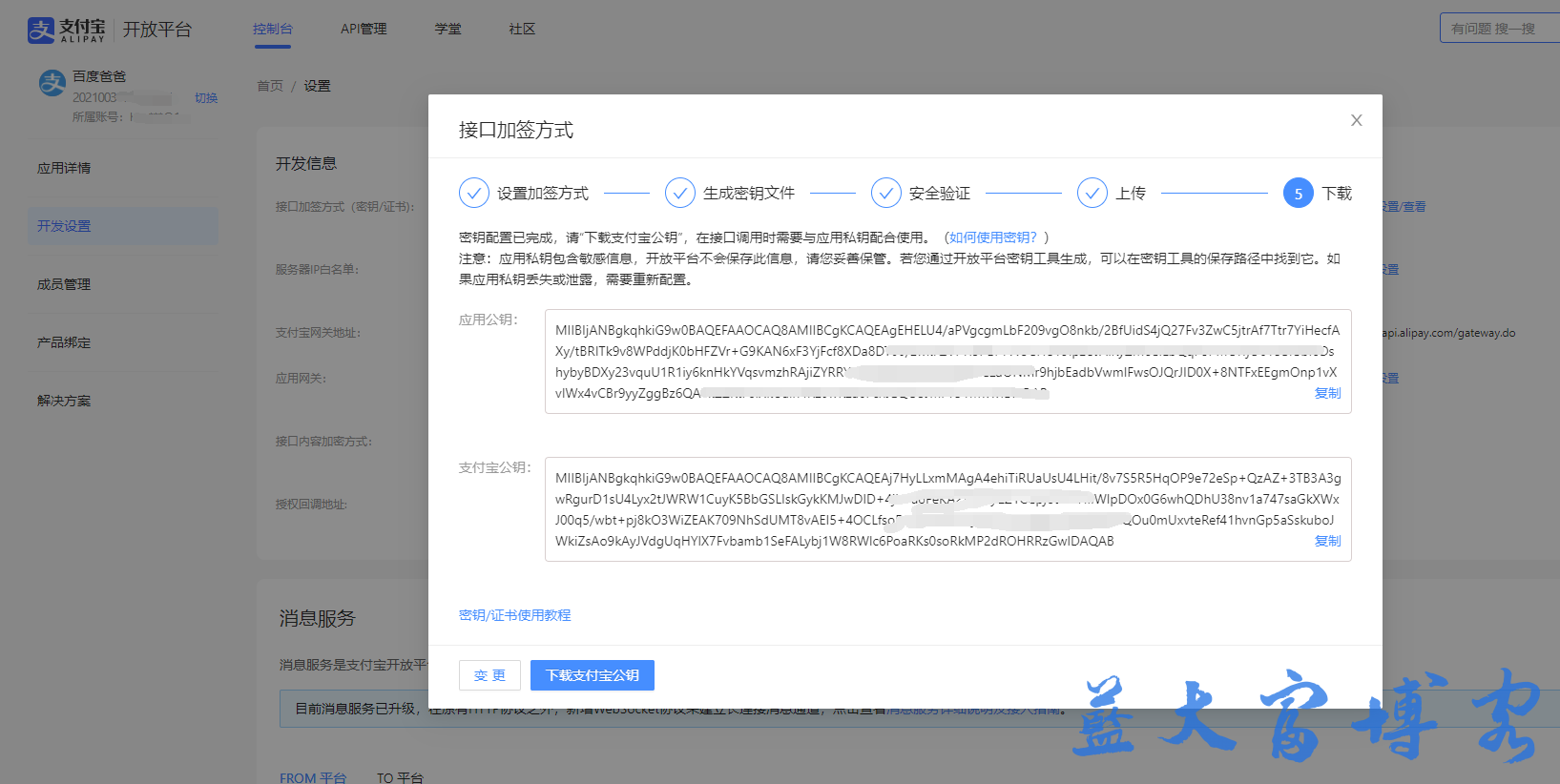1560x784 pixels.
Task: Click the 生成密钥文件 step checkmark icon
Action: (680, 193)
